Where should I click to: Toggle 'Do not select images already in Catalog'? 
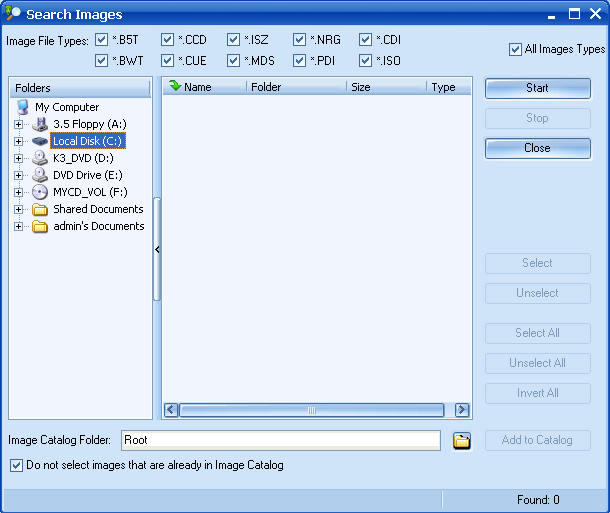(16, 466)
